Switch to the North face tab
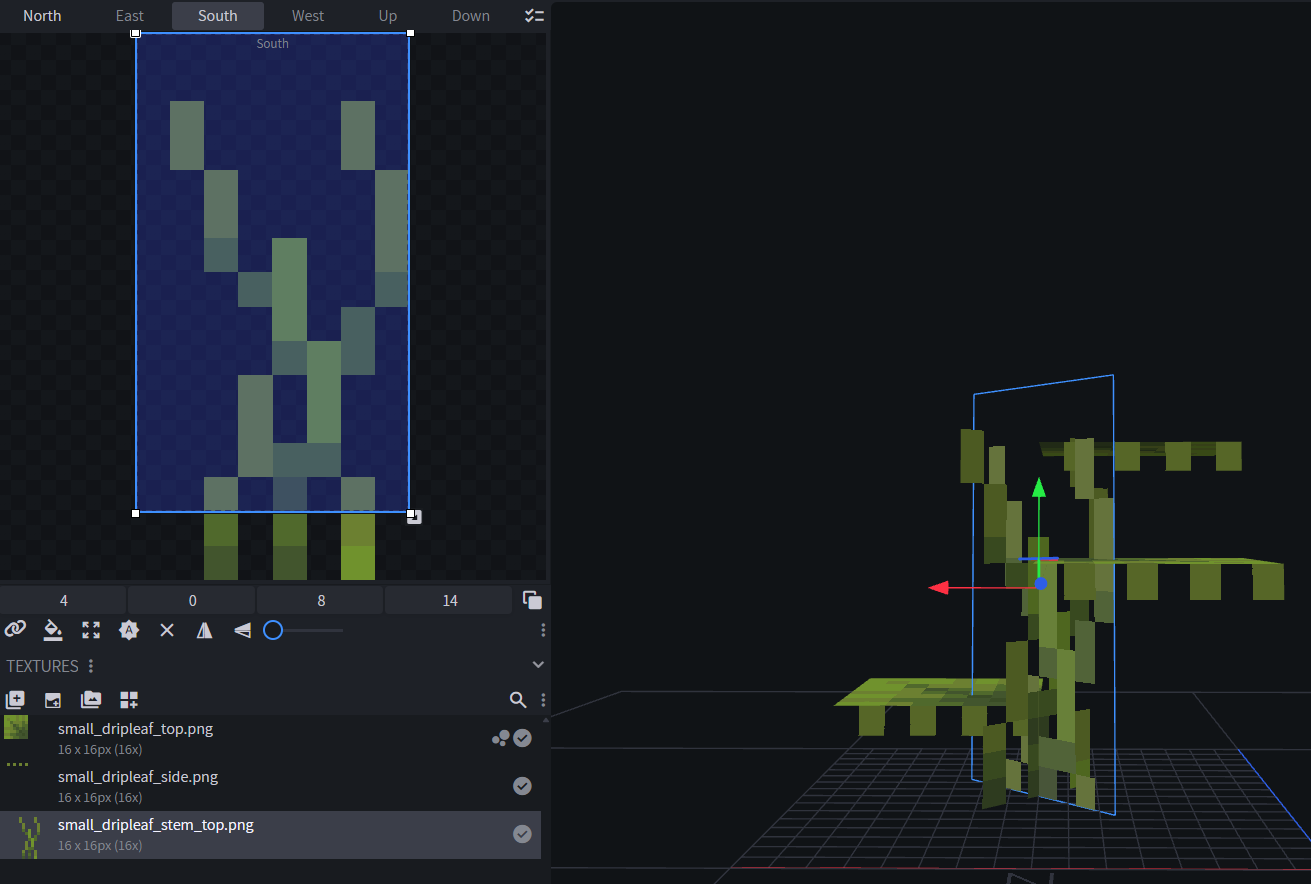1311x884 pixels. coord(42,16)
